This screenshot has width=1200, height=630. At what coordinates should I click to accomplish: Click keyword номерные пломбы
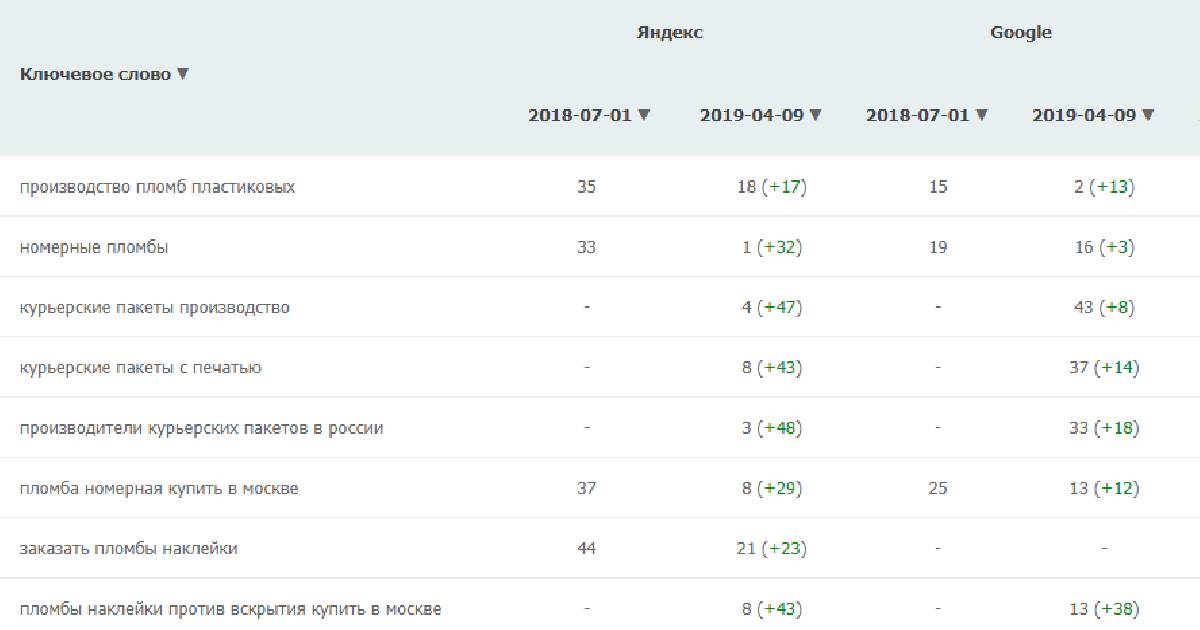point(94,247)
